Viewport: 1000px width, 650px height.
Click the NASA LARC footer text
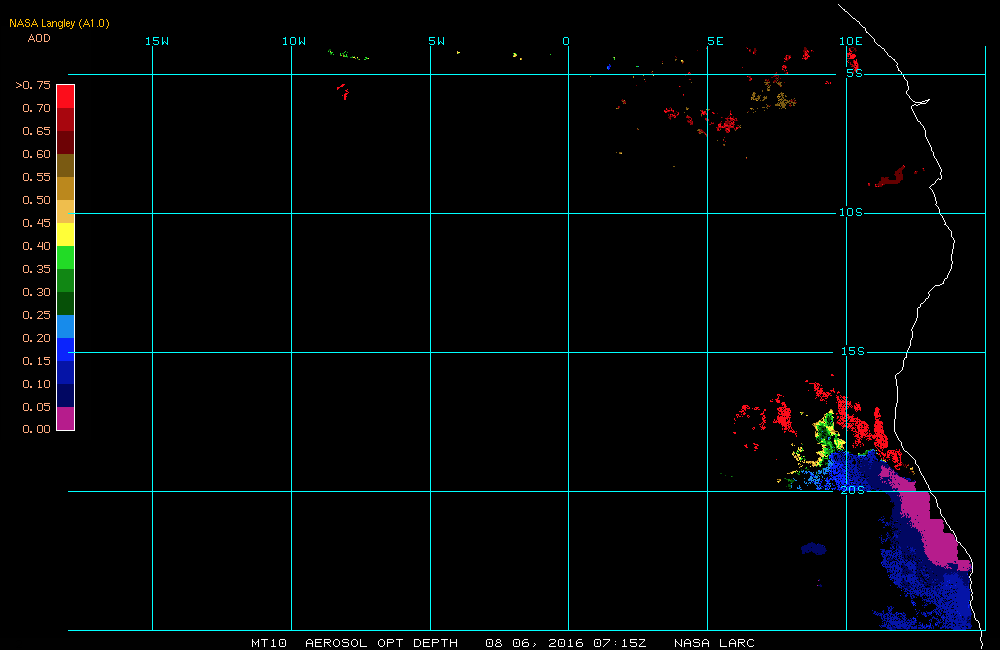click(714, 642)
